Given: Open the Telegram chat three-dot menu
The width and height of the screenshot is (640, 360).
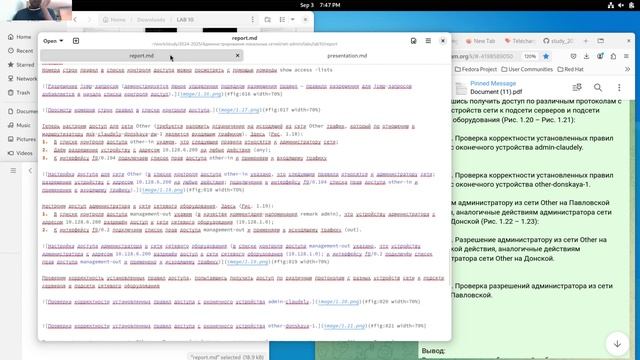Looking at the screenshot, I should click(619, 87).
